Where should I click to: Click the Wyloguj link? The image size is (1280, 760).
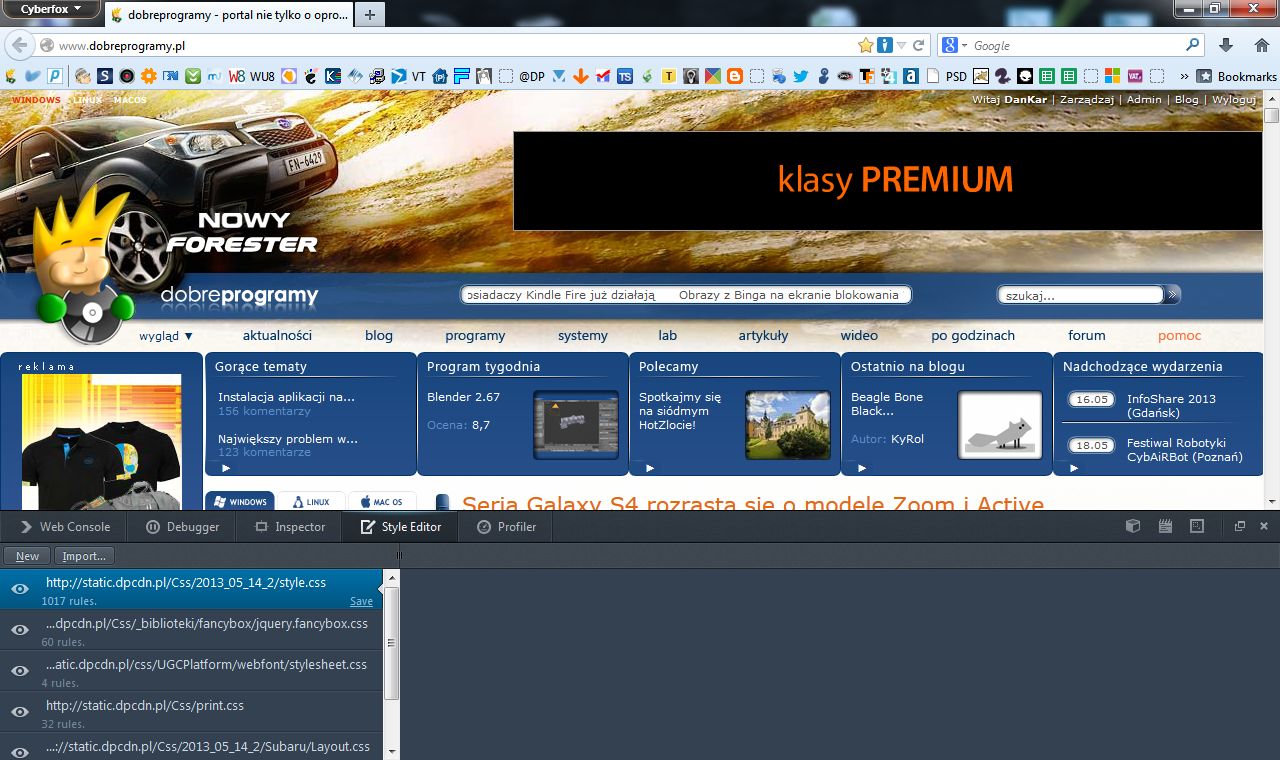coord(1234,99)
